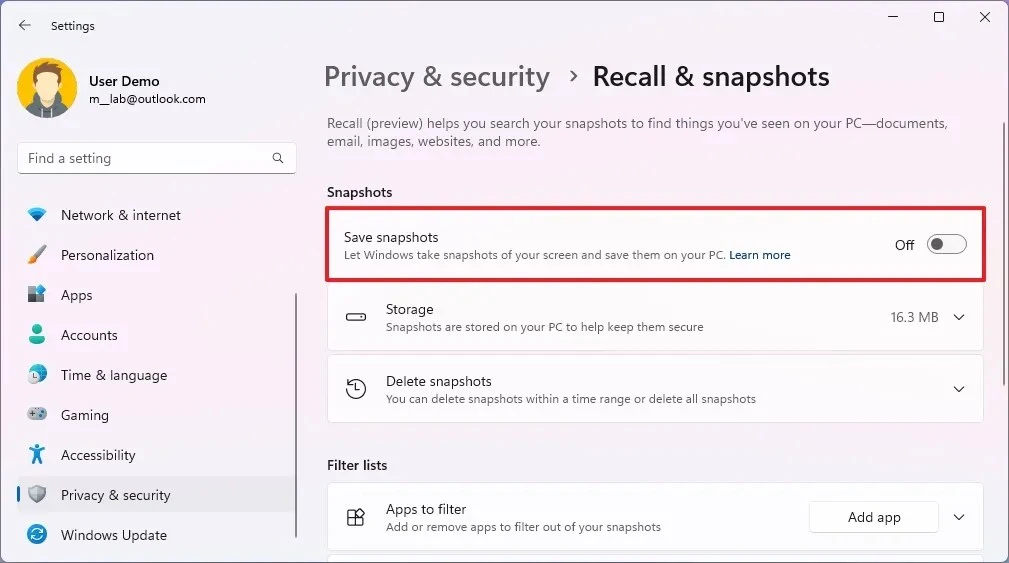Click the Network & internet wifi icon
This screenshot has height=563, width=1009.
pos(37,215)
